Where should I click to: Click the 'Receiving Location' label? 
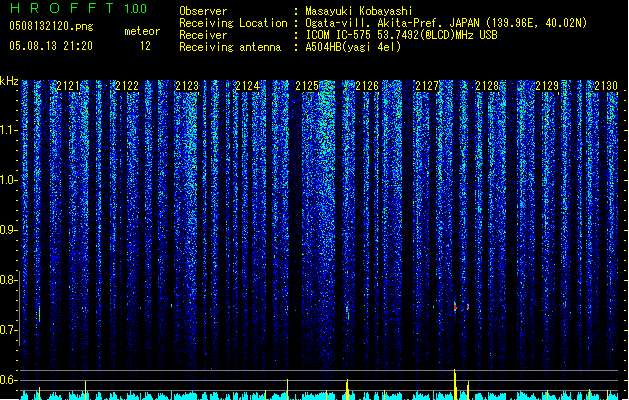[233, 23]
